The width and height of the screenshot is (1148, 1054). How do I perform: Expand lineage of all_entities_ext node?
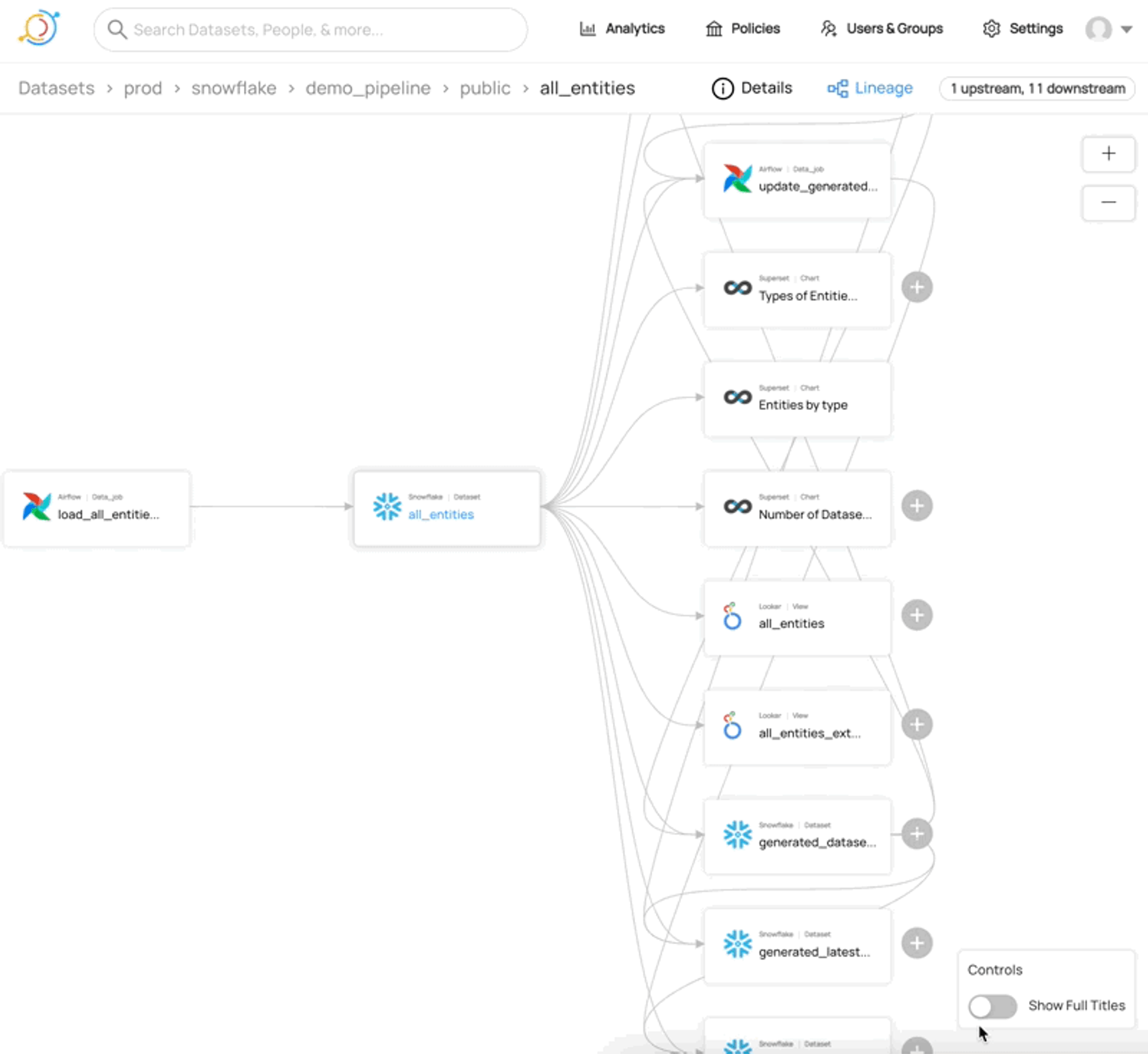tap(917, 725)
